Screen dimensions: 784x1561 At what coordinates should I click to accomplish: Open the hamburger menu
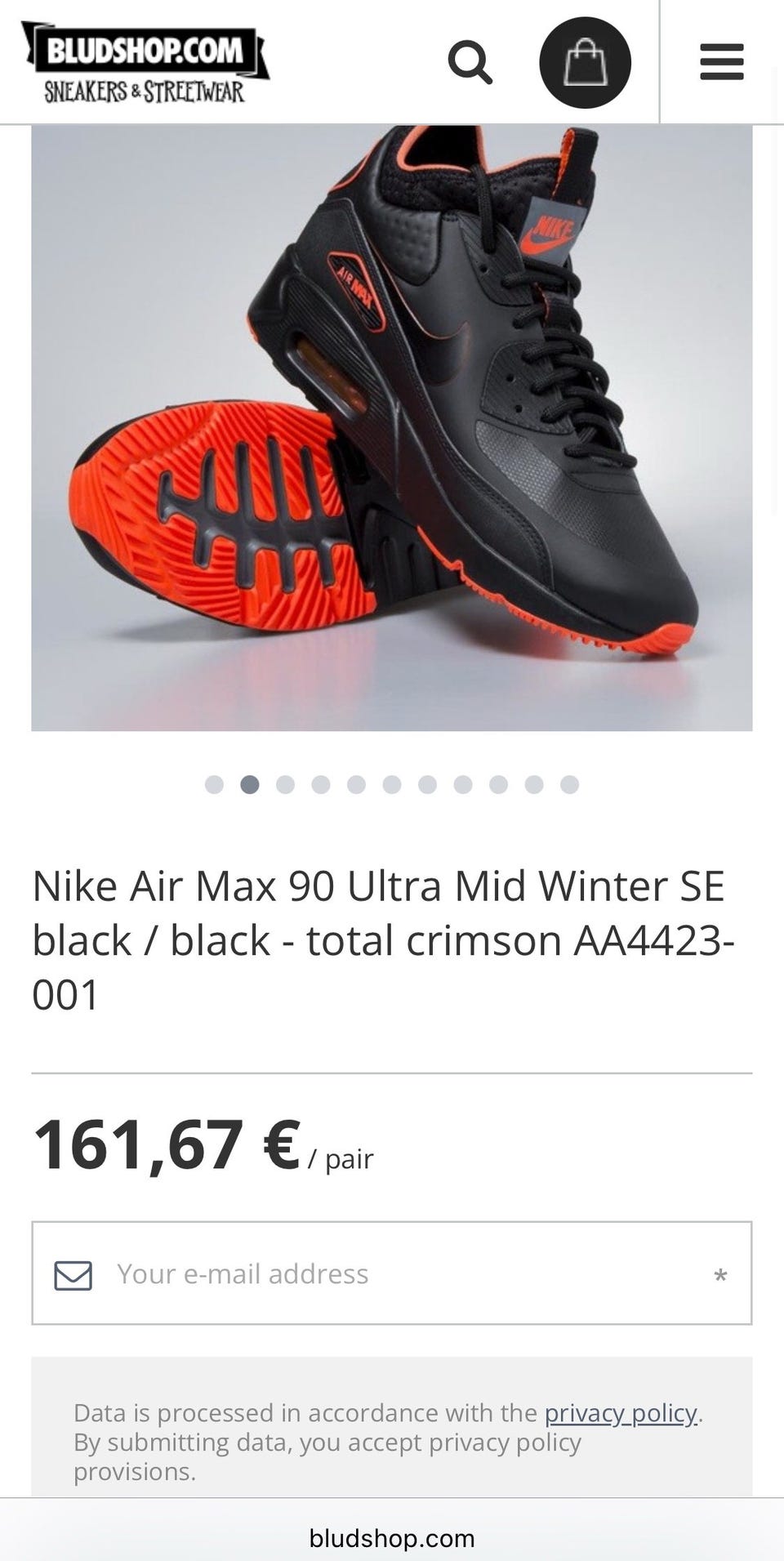point(722,62)
